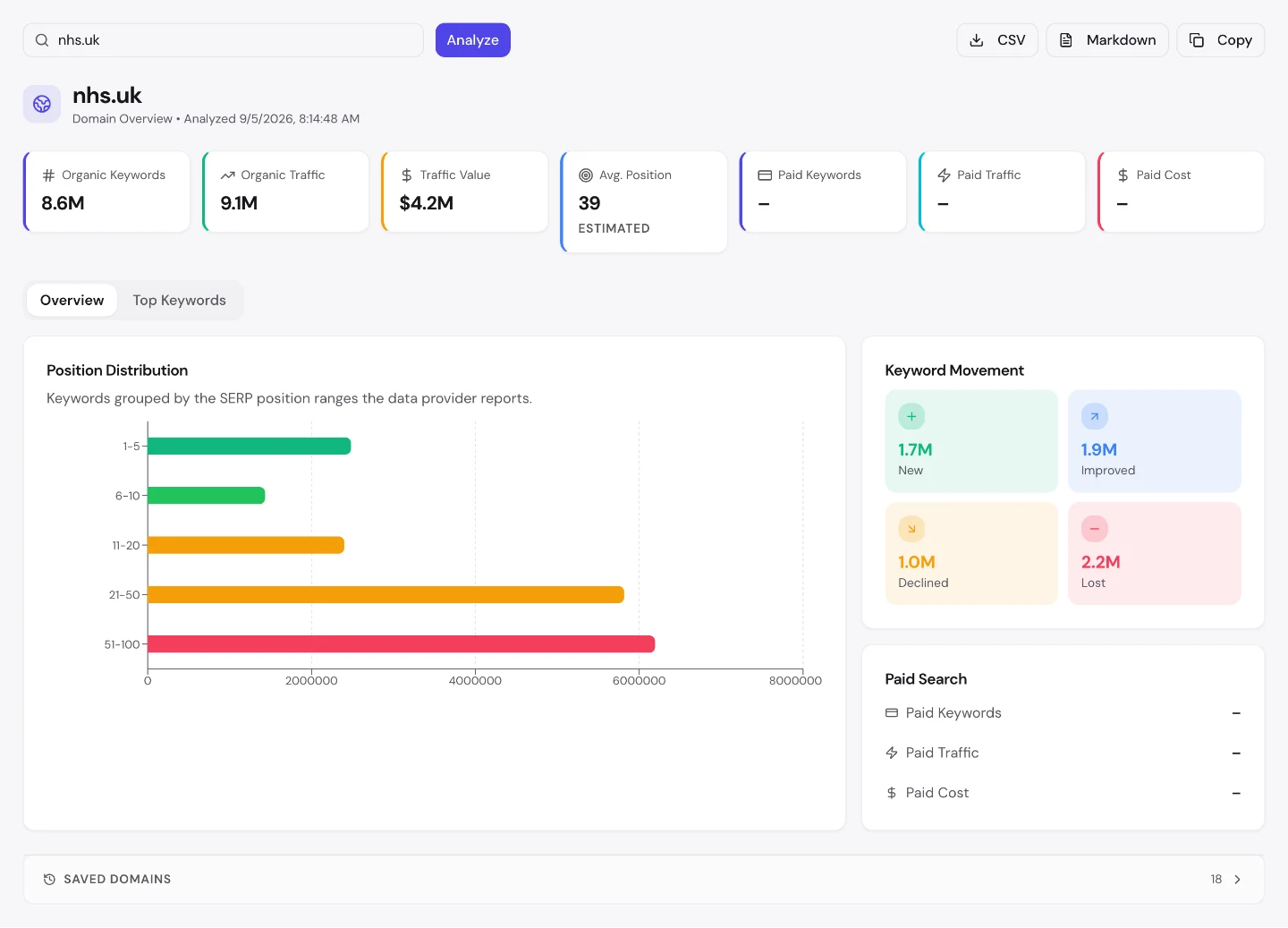Click the SAVED DOMAINS label
1288x928 pixels.
(117, 880)
